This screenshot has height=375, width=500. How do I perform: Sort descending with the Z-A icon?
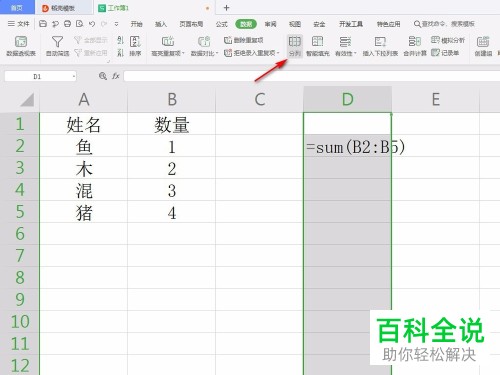pyautogui.click(x=120, y=53)
